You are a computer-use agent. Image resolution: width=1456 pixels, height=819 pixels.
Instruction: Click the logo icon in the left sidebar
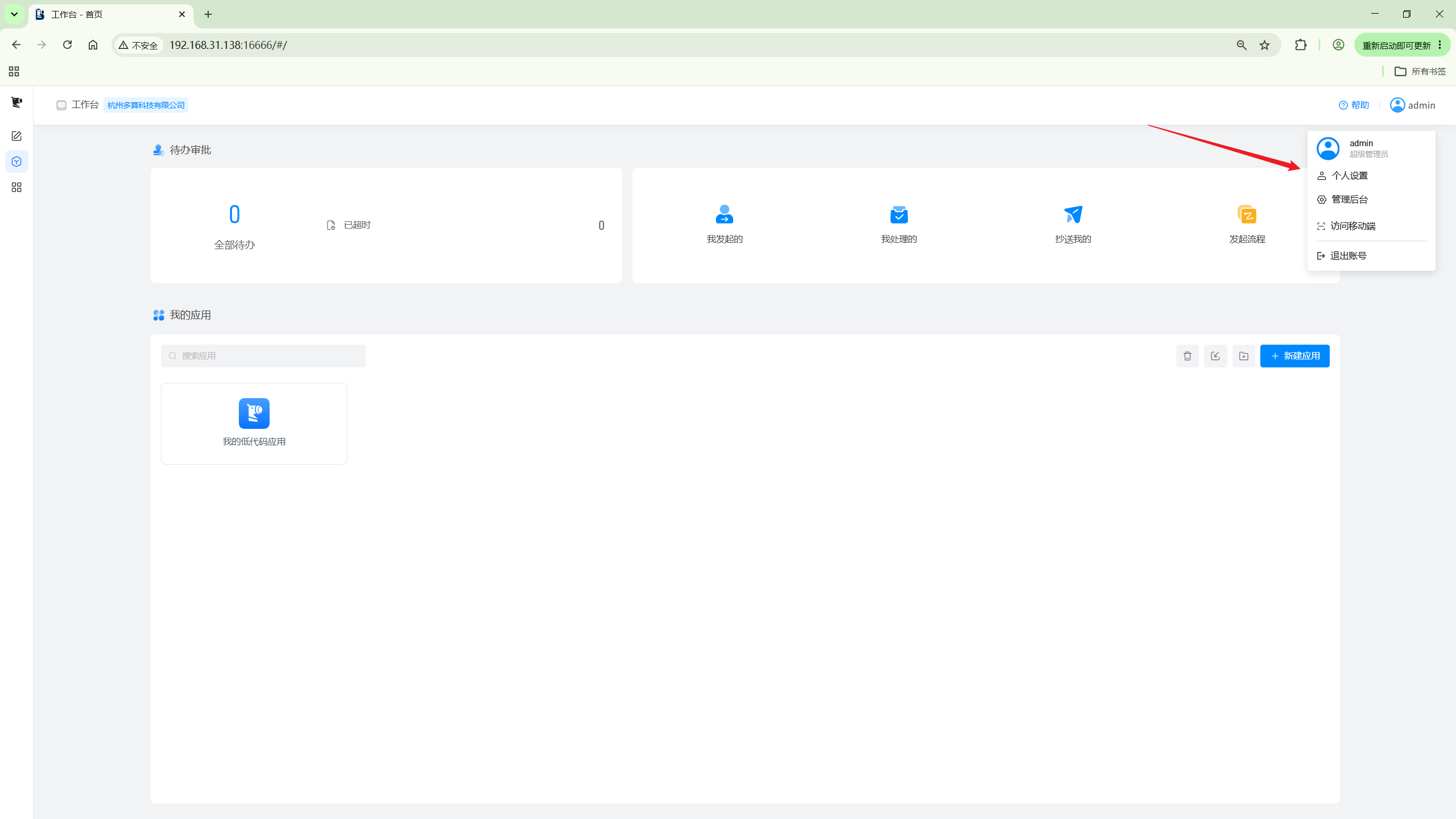click(16, 102)
